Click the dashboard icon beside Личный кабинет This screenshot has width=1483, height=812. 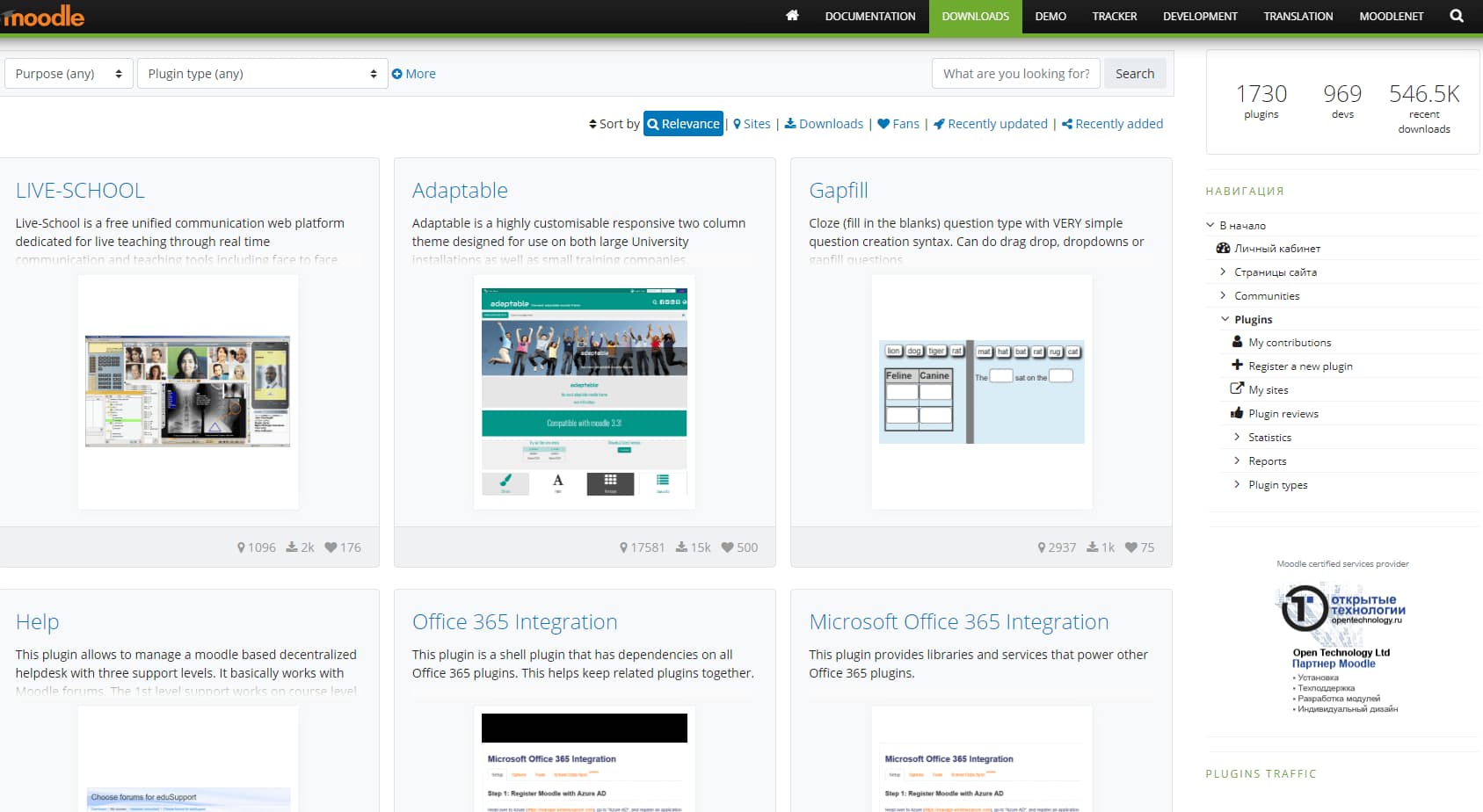point(1223,248)
